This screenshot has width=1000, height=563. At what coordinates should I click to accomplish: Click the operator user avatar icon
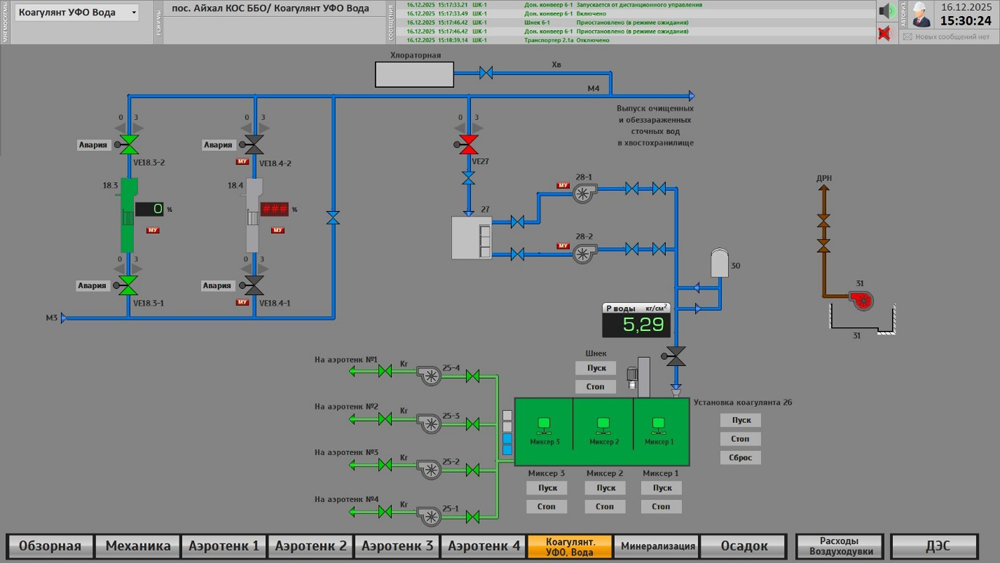(920, 14)
